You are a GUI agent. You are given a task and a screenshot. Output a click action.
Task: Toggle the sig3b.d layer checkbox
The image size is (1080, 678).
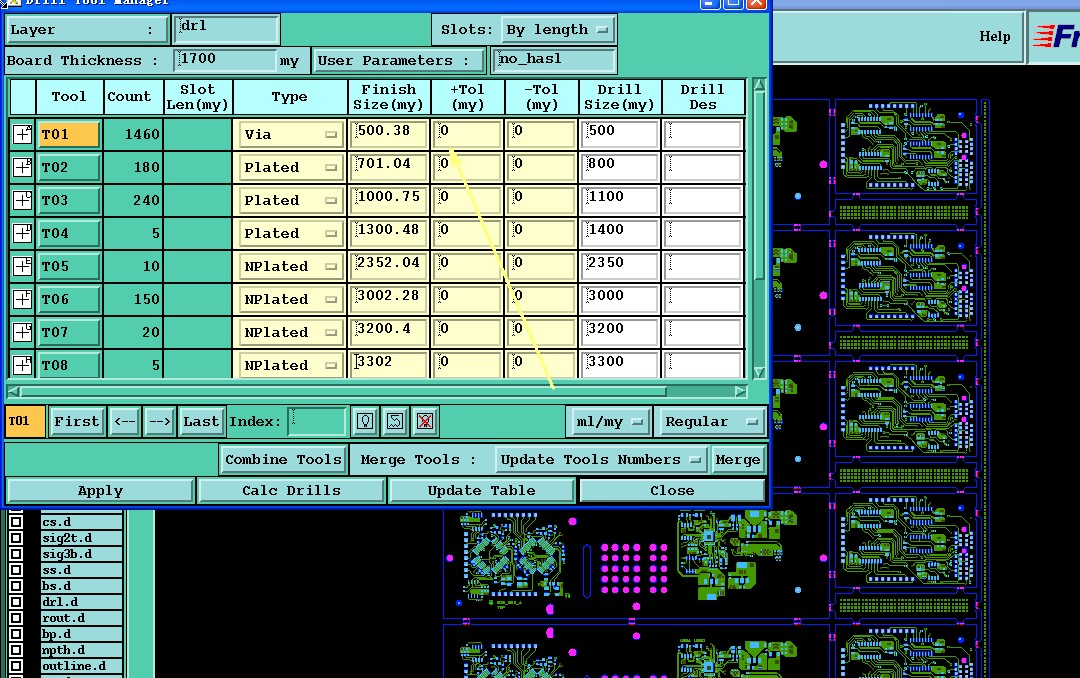tap(16, 554)
